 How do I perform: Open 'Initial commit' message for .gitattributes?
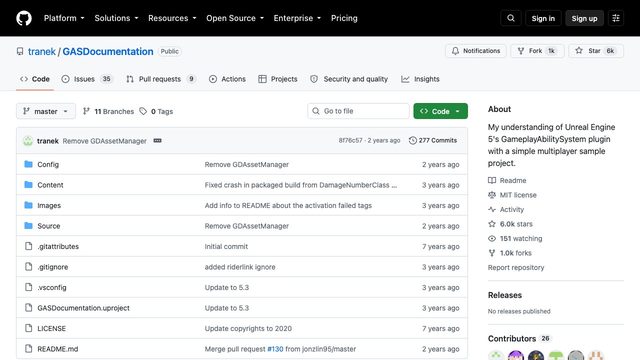[x=226, y=247]
